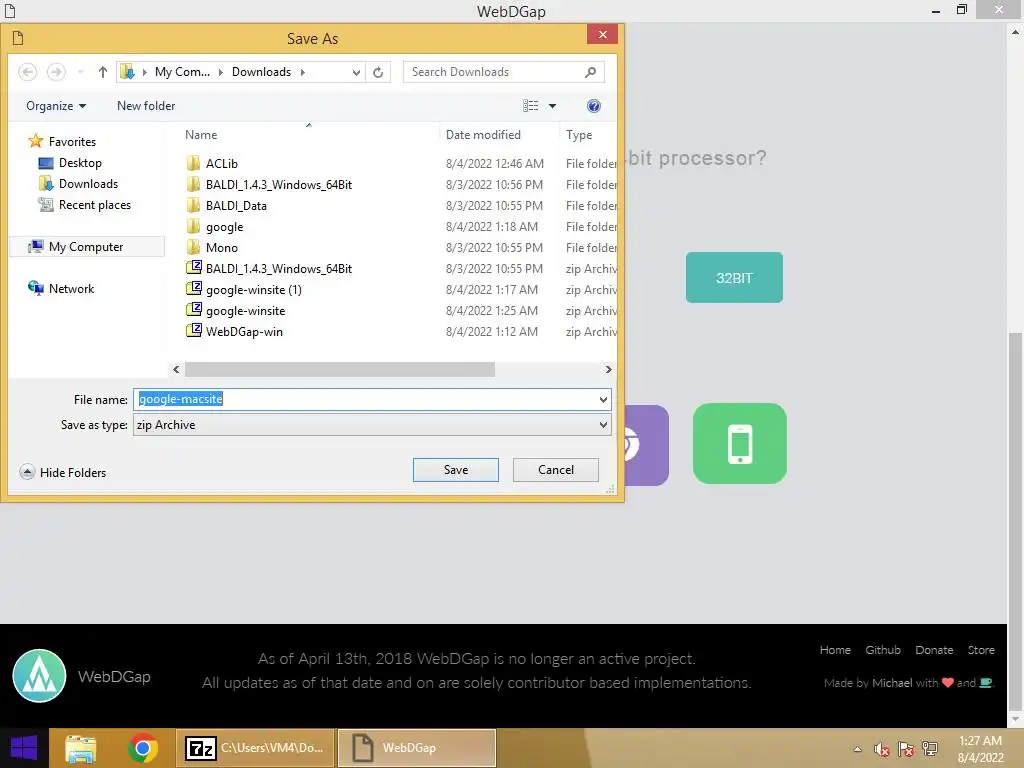Image resolution: width=1024 pixels, height=768 pixels.
Task: Open network tray icon
Action: pyautogui.click(x=930, y=749)
